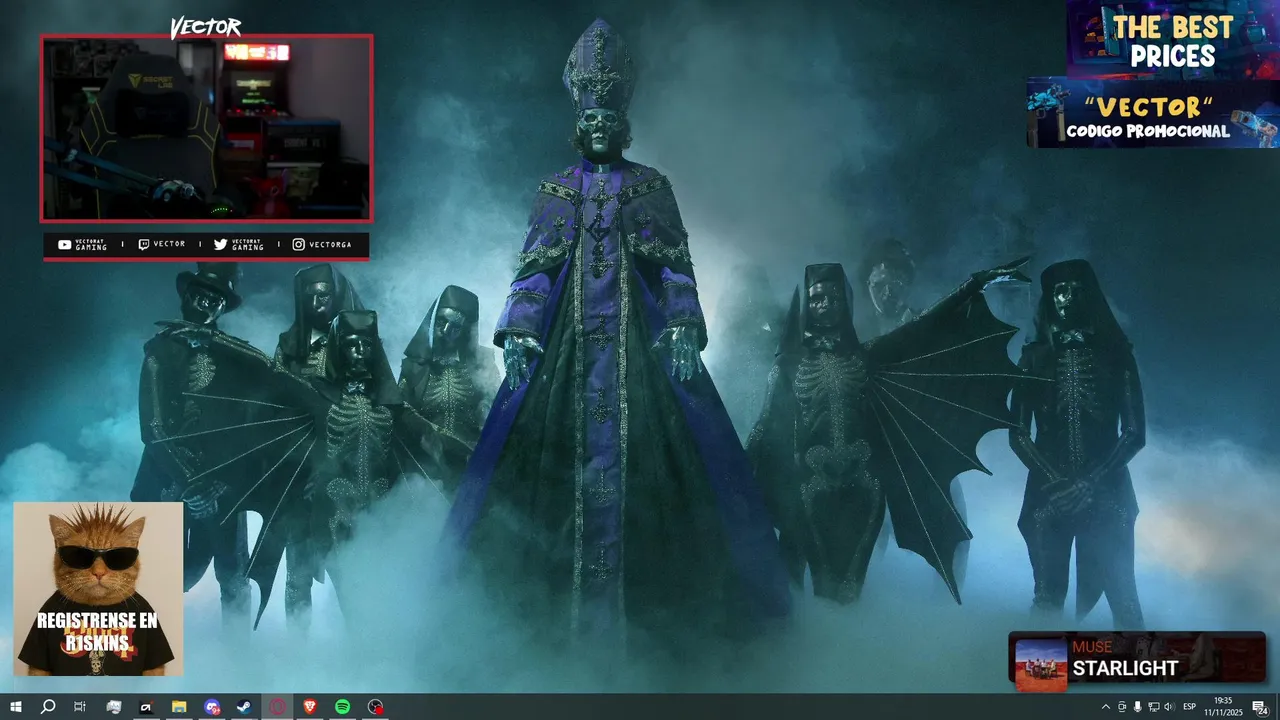Switch to the Opera GX browser window
1280x720 pixels.
tap(277, 707)
